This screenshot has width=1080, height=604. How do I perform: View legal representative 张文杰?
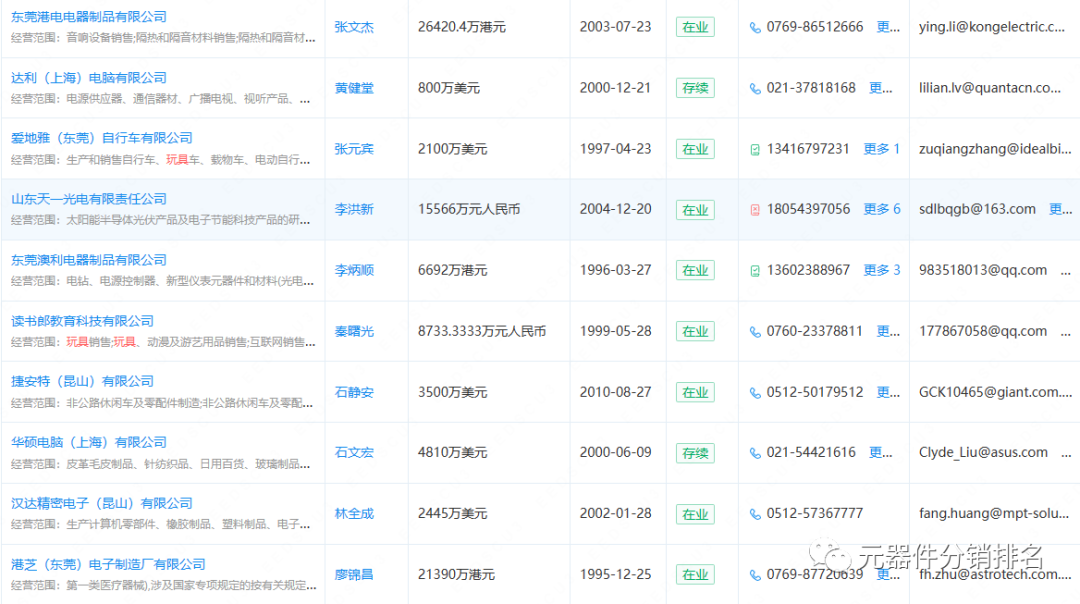354,27
